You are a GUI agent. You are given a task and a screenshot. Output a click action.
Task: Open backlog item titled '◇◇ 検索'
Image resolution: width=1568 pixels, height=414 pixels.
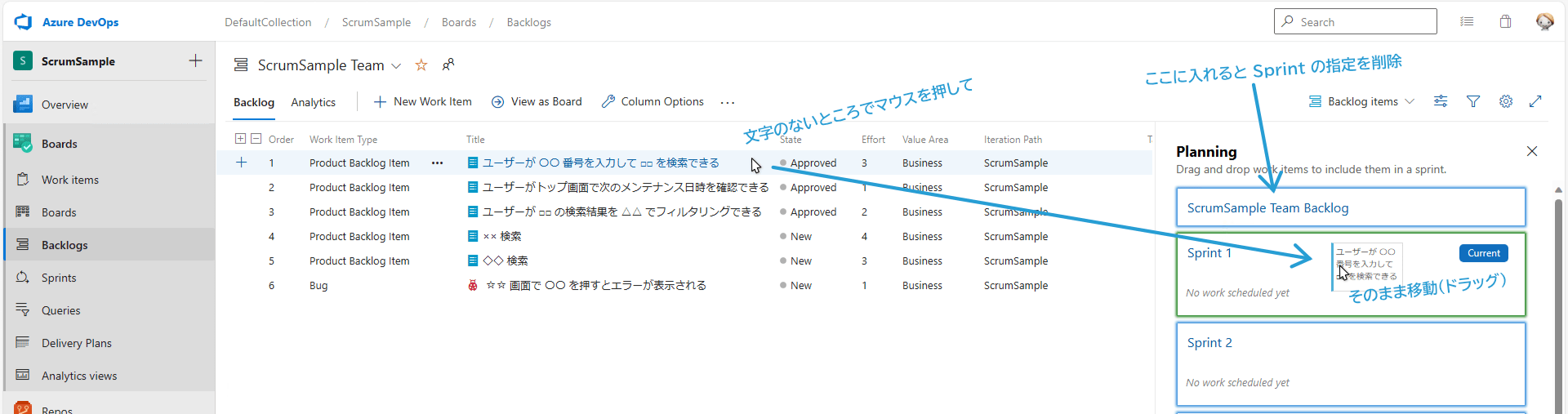(505, 261)
